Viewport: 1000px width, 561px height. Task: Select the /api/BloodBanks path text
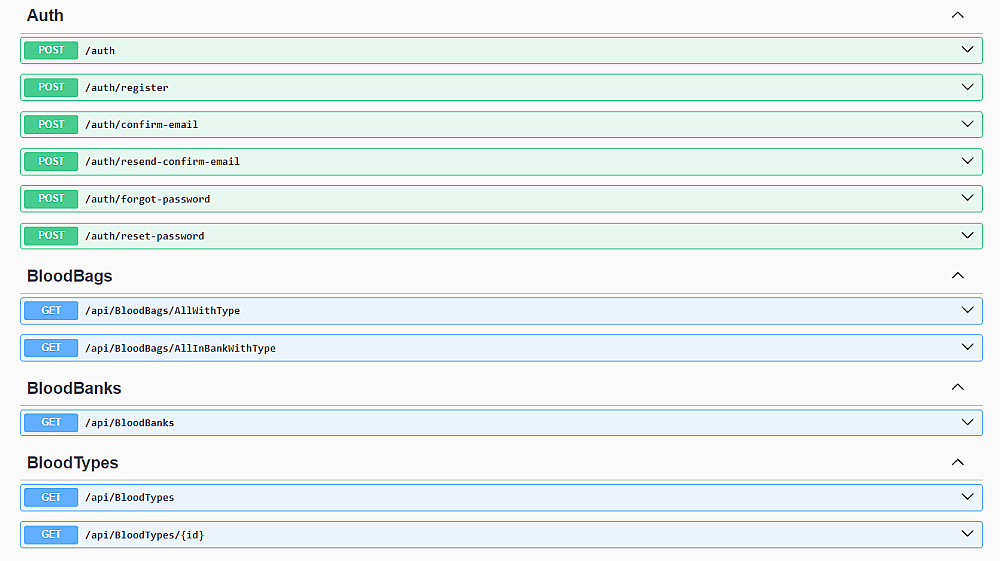129,423
